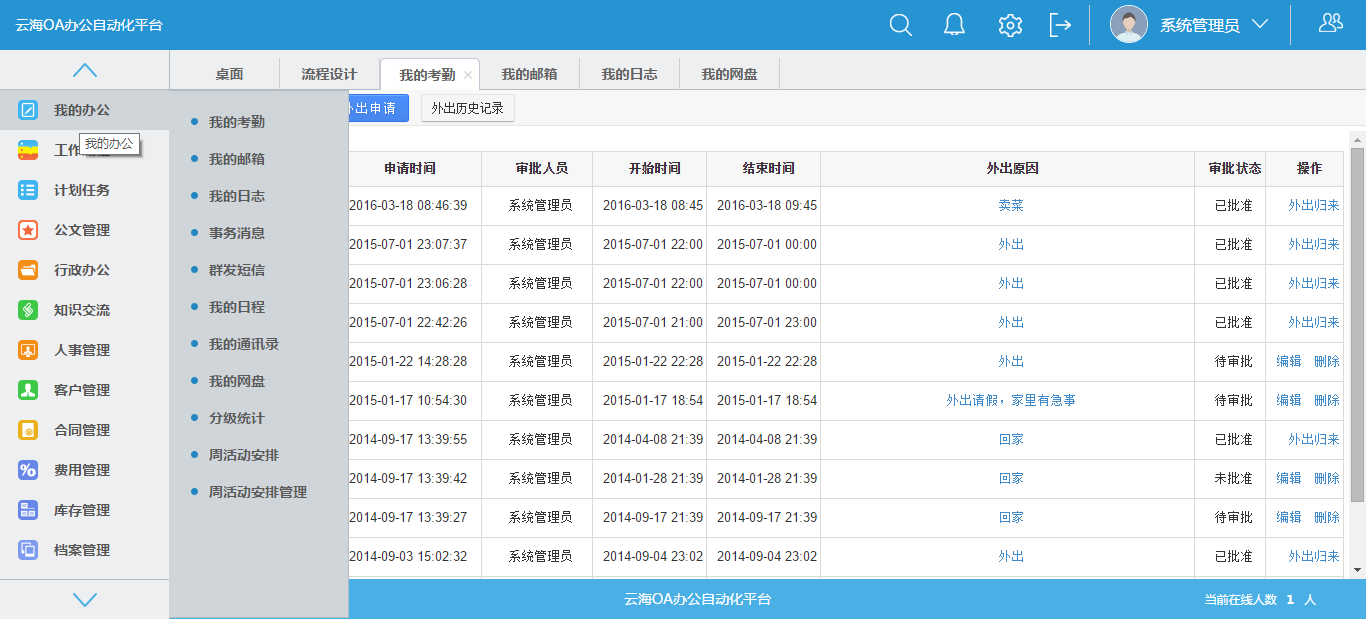Click 公文管理 star icon in sidebar

(28, 230)
